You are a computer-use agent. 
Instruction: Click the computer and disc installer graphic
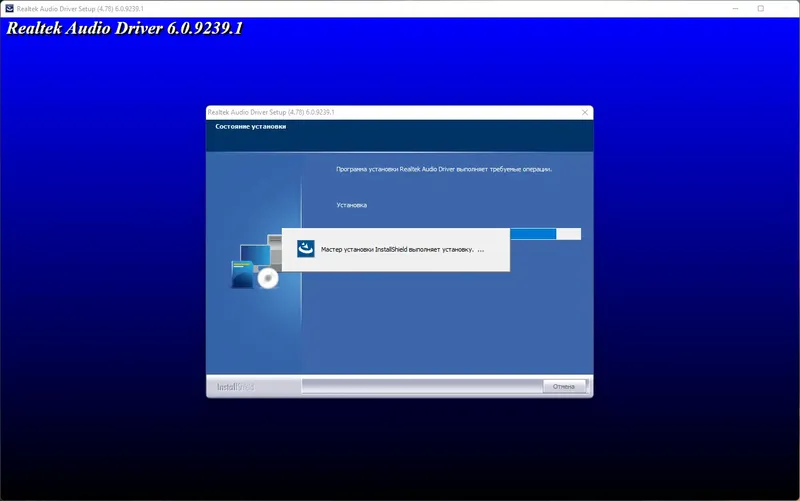point(256,262)
